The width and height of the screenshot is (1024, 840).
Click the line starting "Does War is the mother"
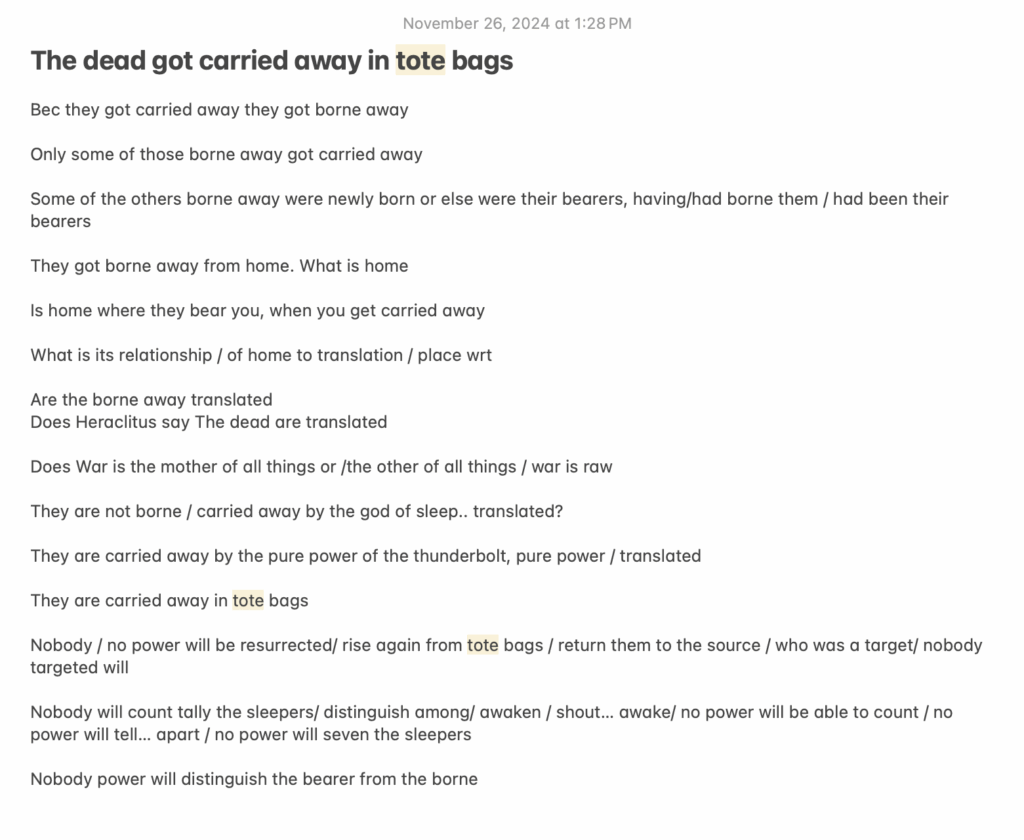pyautogui.click(x=320, y=467)
